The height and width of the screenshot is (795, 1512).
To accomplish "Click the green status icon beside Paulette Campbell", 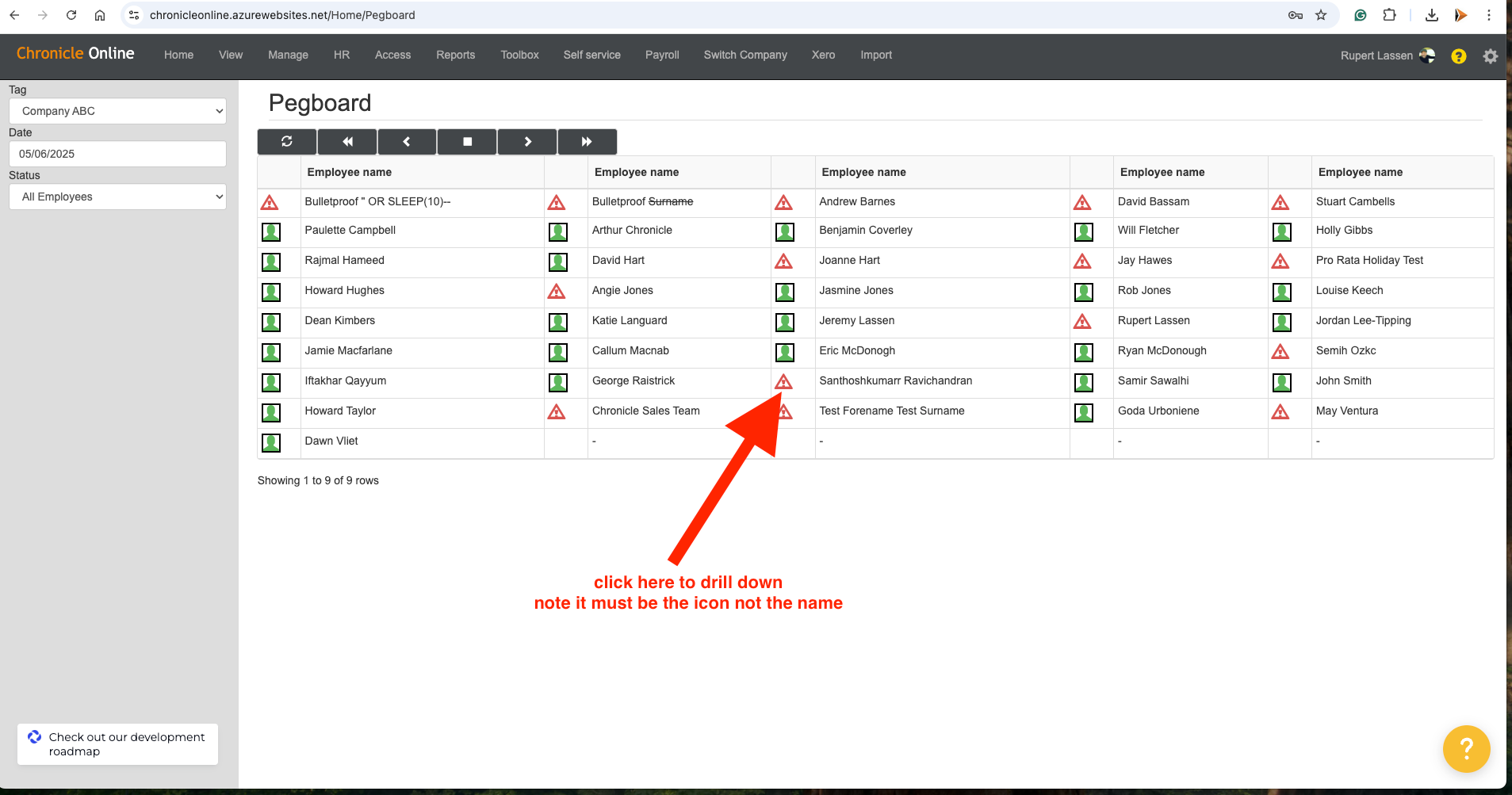I will (271, 231).
